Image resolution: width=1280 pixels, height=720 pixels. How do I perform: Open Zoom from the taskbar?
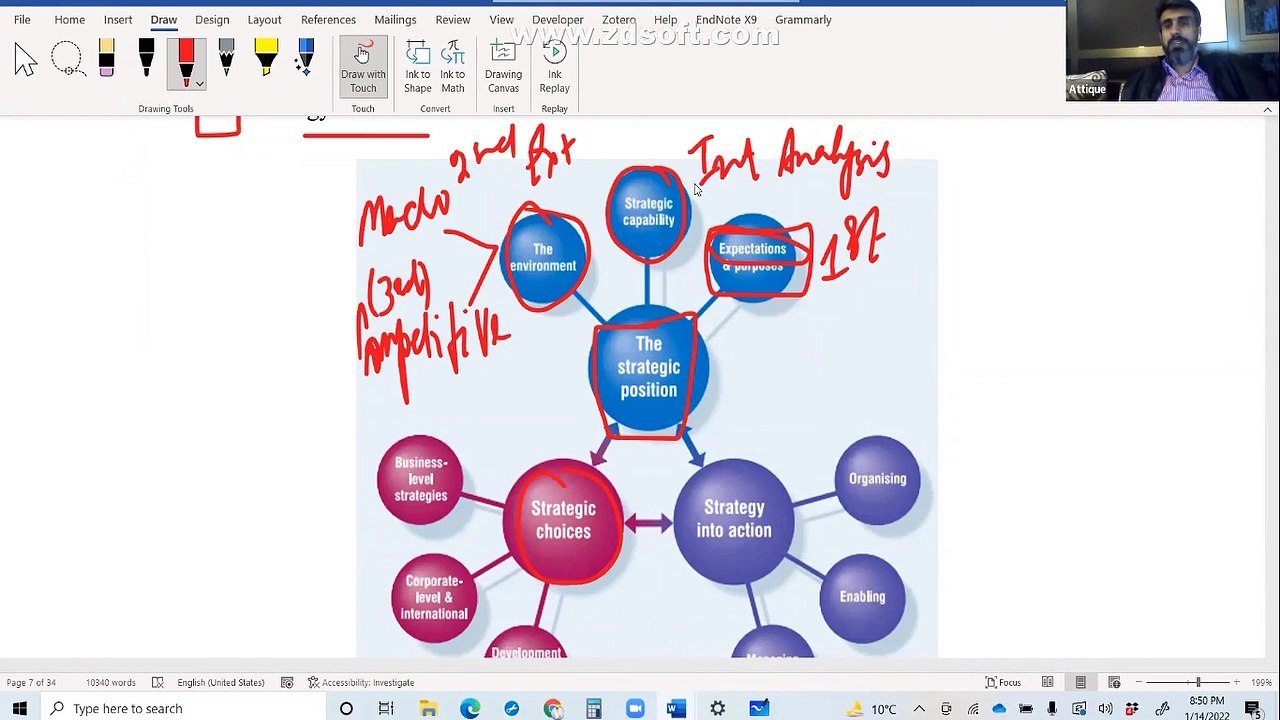(635, 708)
